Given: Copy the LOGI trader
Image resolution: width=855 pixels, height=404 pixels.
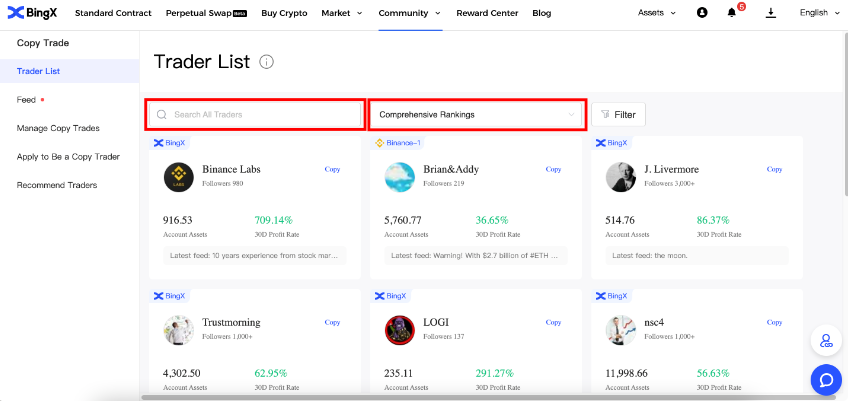Looking at the screenshot, I should (x=553, y=322).
